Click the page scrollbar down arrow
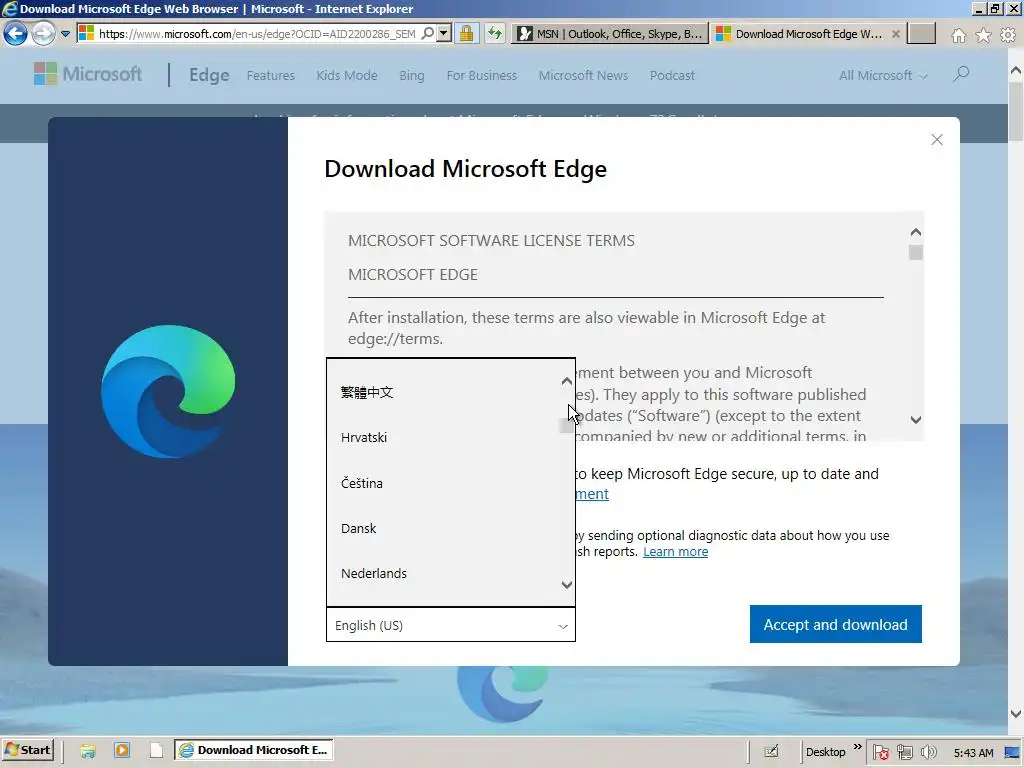The height and width of the screenshot is (768, 1024). click(1016, 714)
